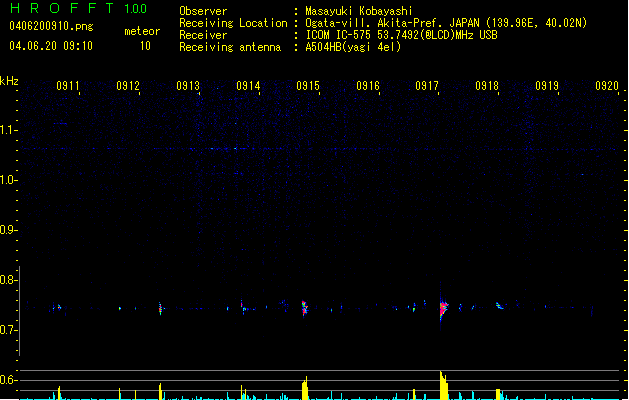Image resolution: width=629 pixels, height=400 pixels.
Task: Click the strong meteor echo after 0917
Action: coord(443,308)
